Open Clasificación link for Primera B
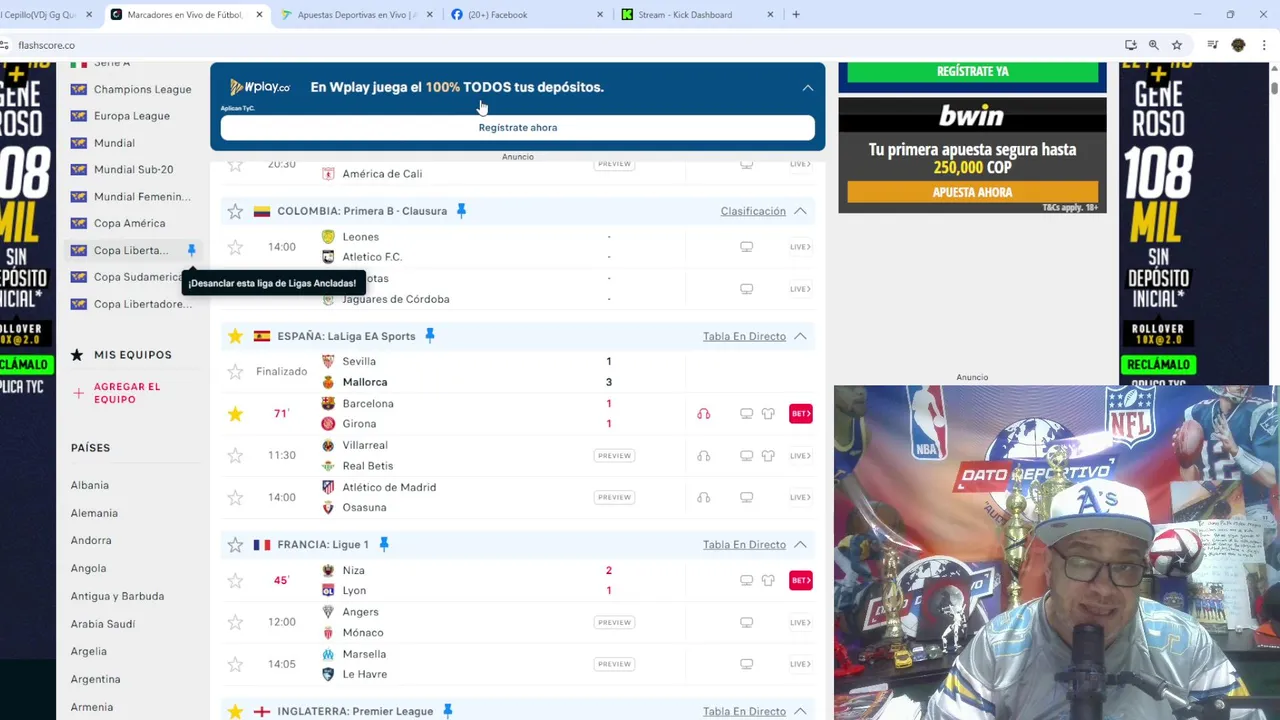The image size is (1280, 720). click(753, 211)
